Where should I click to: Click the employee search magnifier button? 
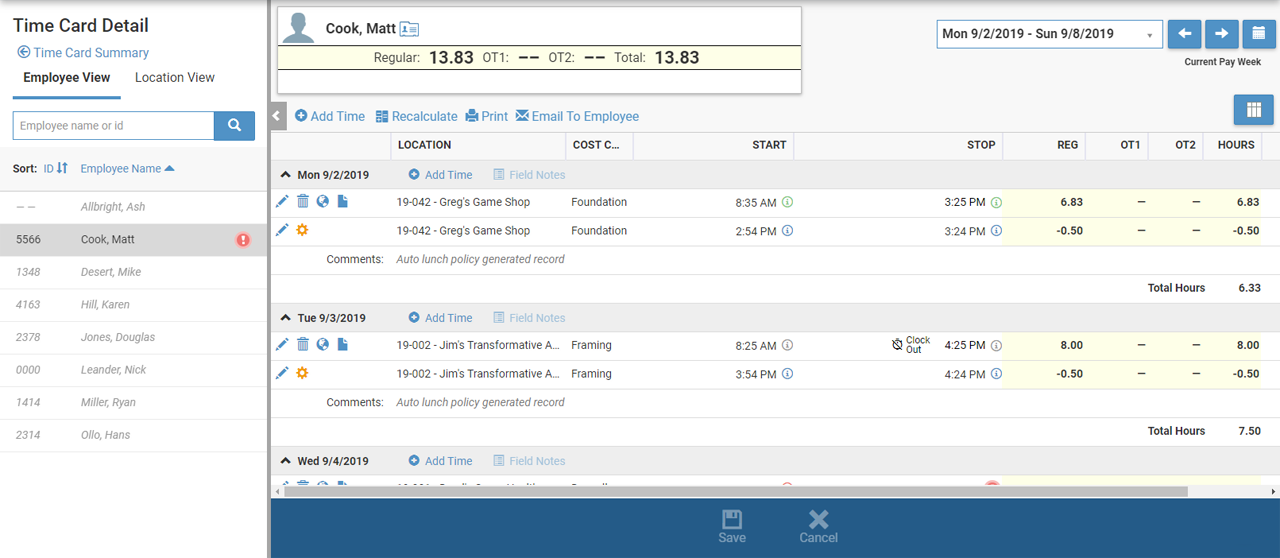point(234,126)
